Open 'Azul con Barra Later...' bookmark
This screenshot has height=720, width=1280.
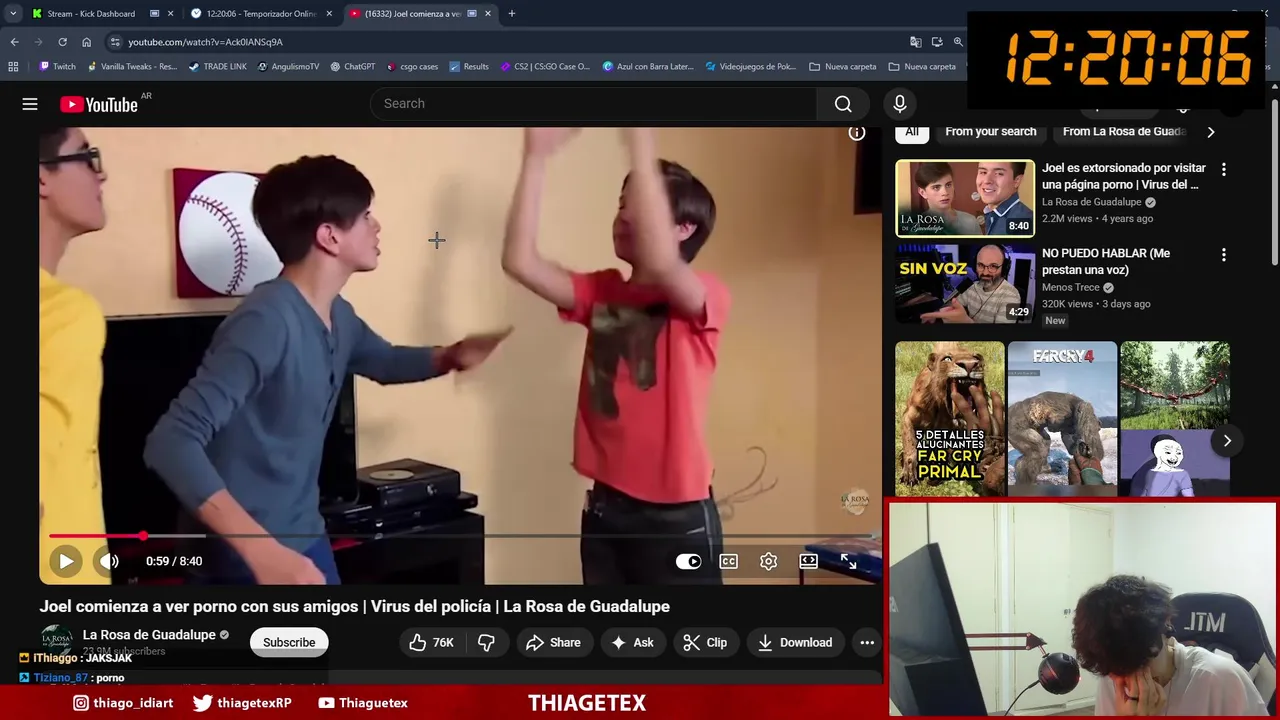648,67
